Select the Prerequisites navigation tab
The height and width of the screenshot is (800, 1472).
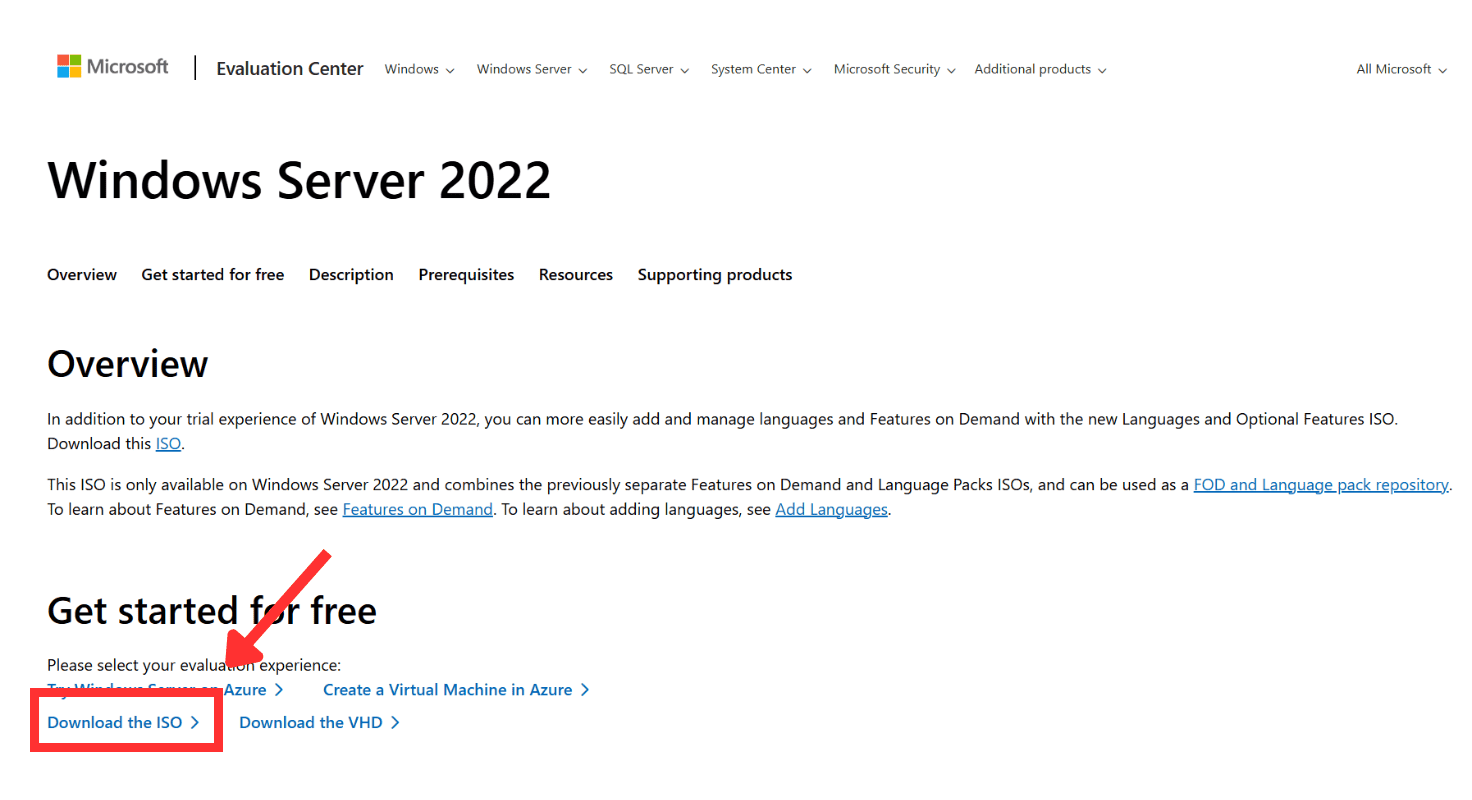point(466,274)
